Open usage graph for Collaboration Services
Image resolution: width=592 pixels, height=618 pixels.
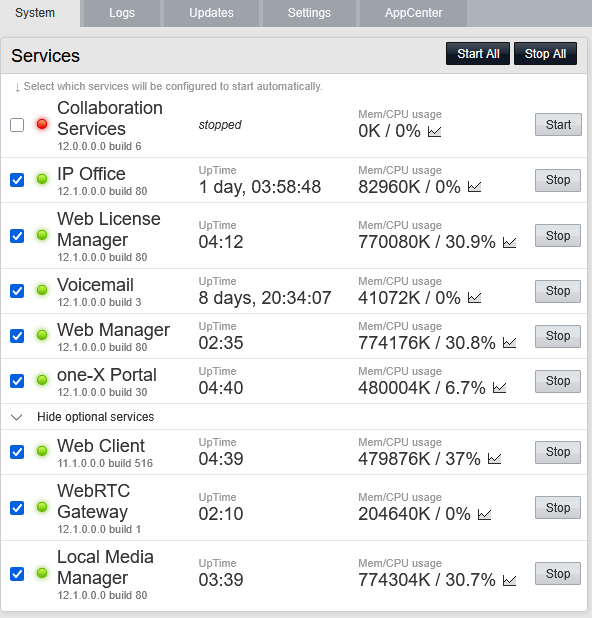click(434, 131)
